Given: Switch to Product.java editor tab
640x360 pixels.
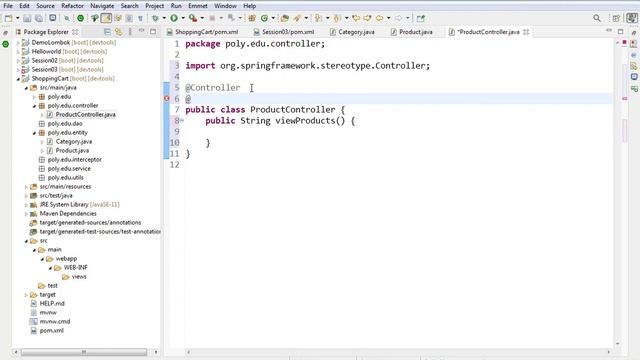Looking at the screenshot, I should click(x=412, y=31).
